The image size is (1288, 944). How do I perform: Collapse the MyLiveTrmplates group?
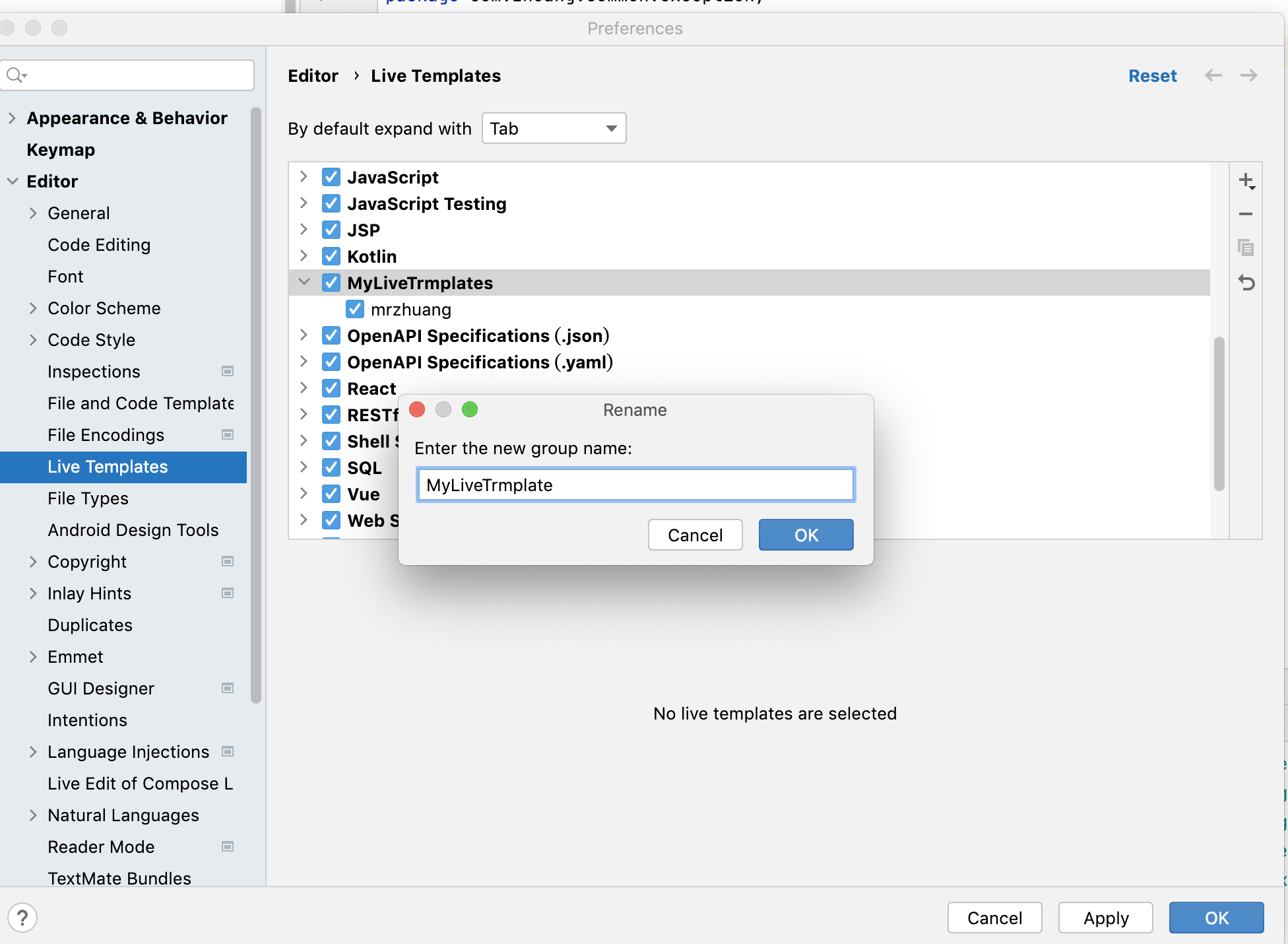[x=304, y=283]
